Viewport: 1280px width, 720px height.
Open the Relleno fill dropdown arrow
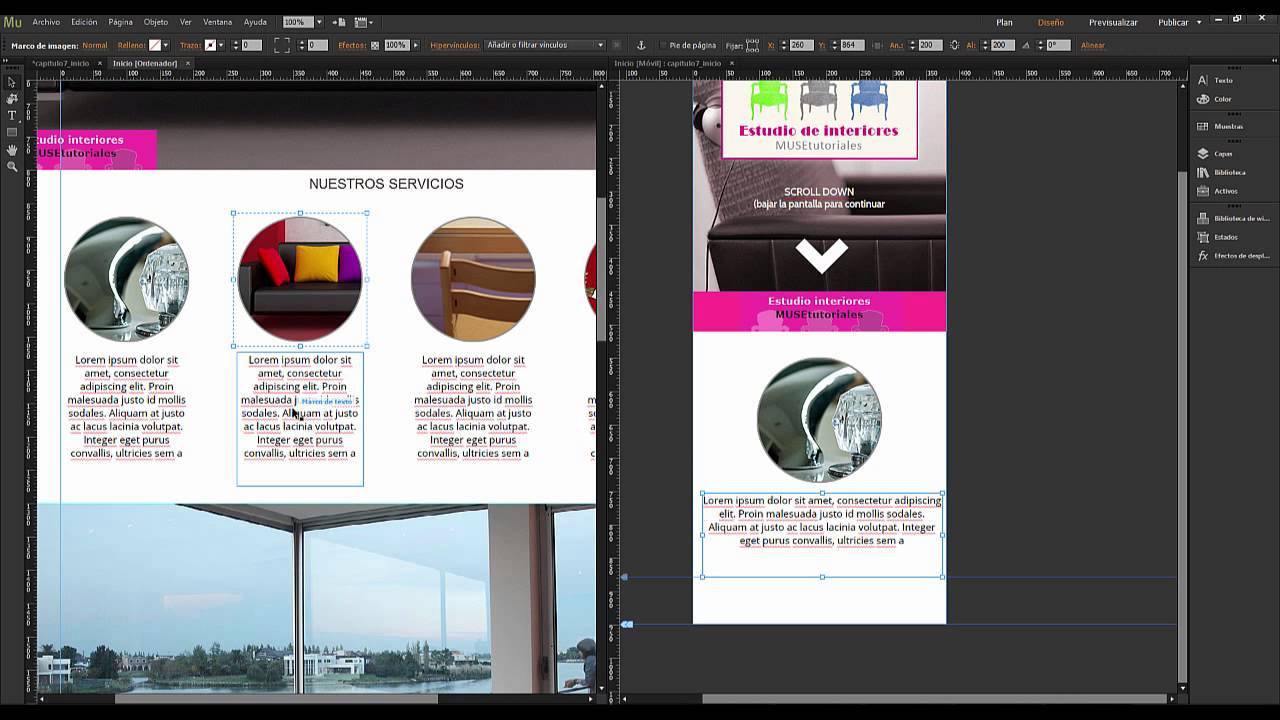(x=168, y=45)
